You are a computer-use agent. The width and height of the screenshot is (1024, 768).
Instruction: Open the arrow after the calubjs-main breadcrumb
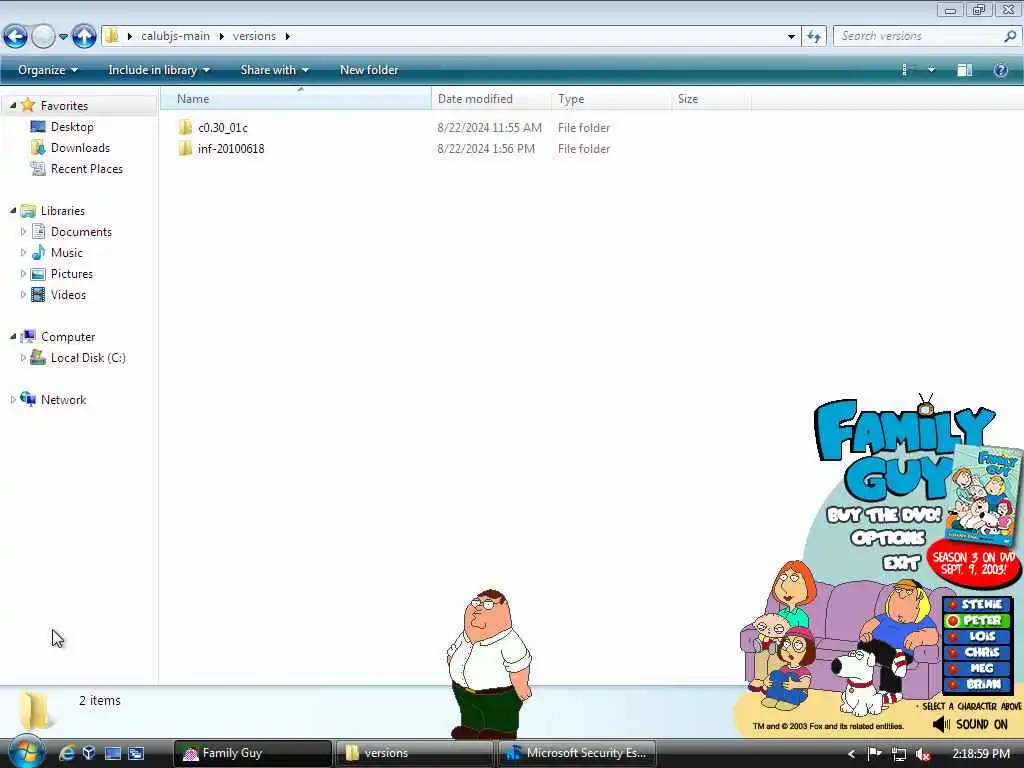tap(221, 36)
